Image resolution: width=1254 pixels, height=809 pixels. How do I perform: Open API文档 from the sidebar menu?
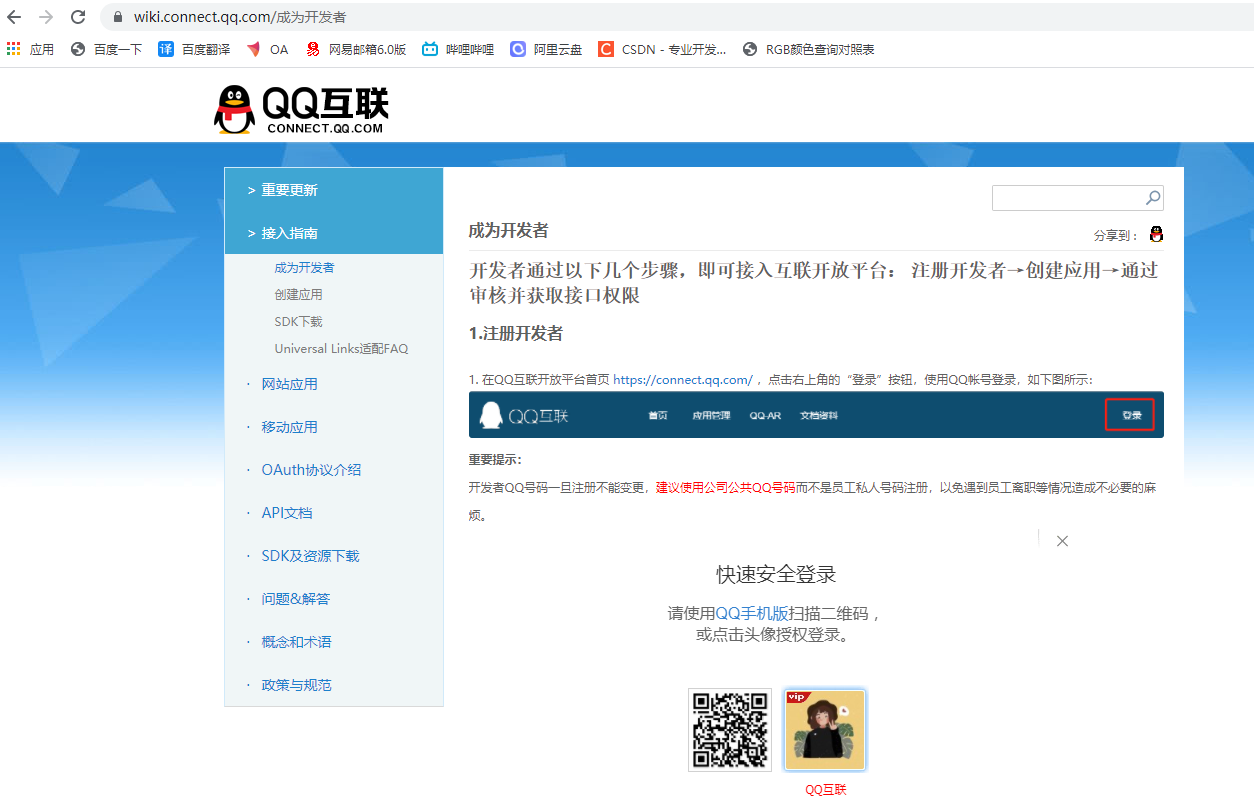tap(287, 512)
